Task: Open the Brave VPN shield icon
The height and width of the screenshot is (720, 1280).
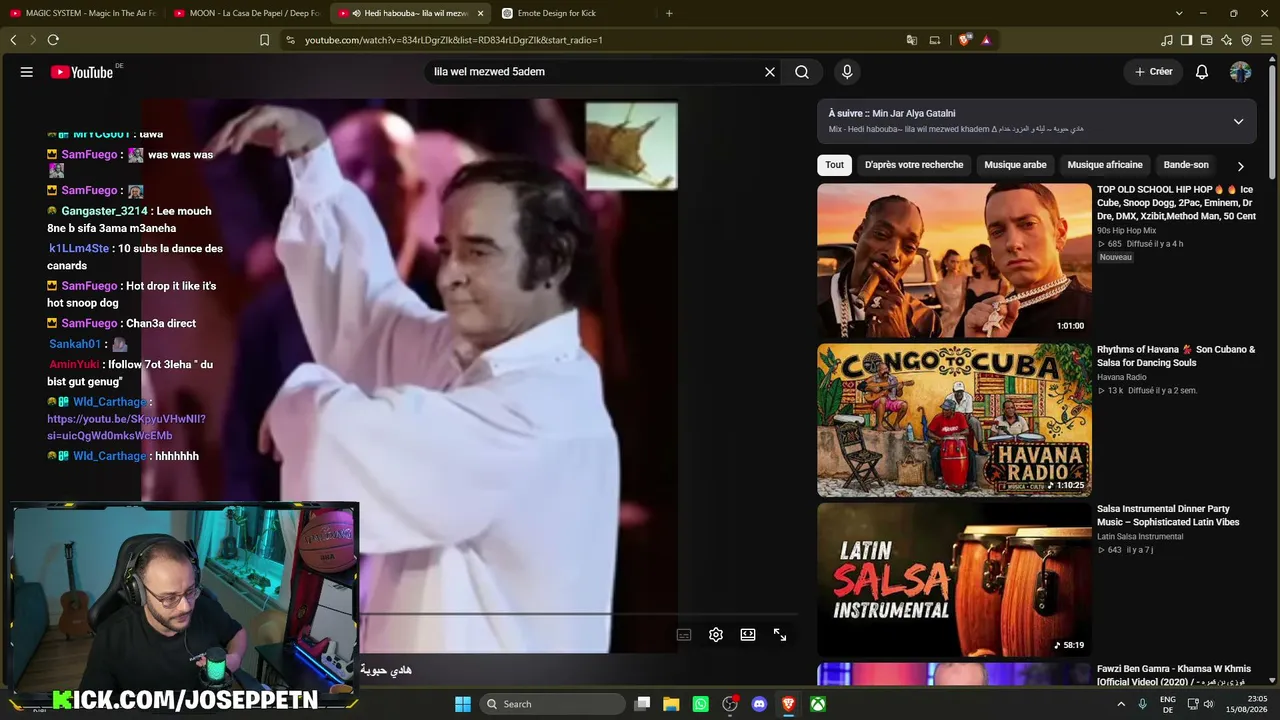Action: click(x=1246, y=40)
